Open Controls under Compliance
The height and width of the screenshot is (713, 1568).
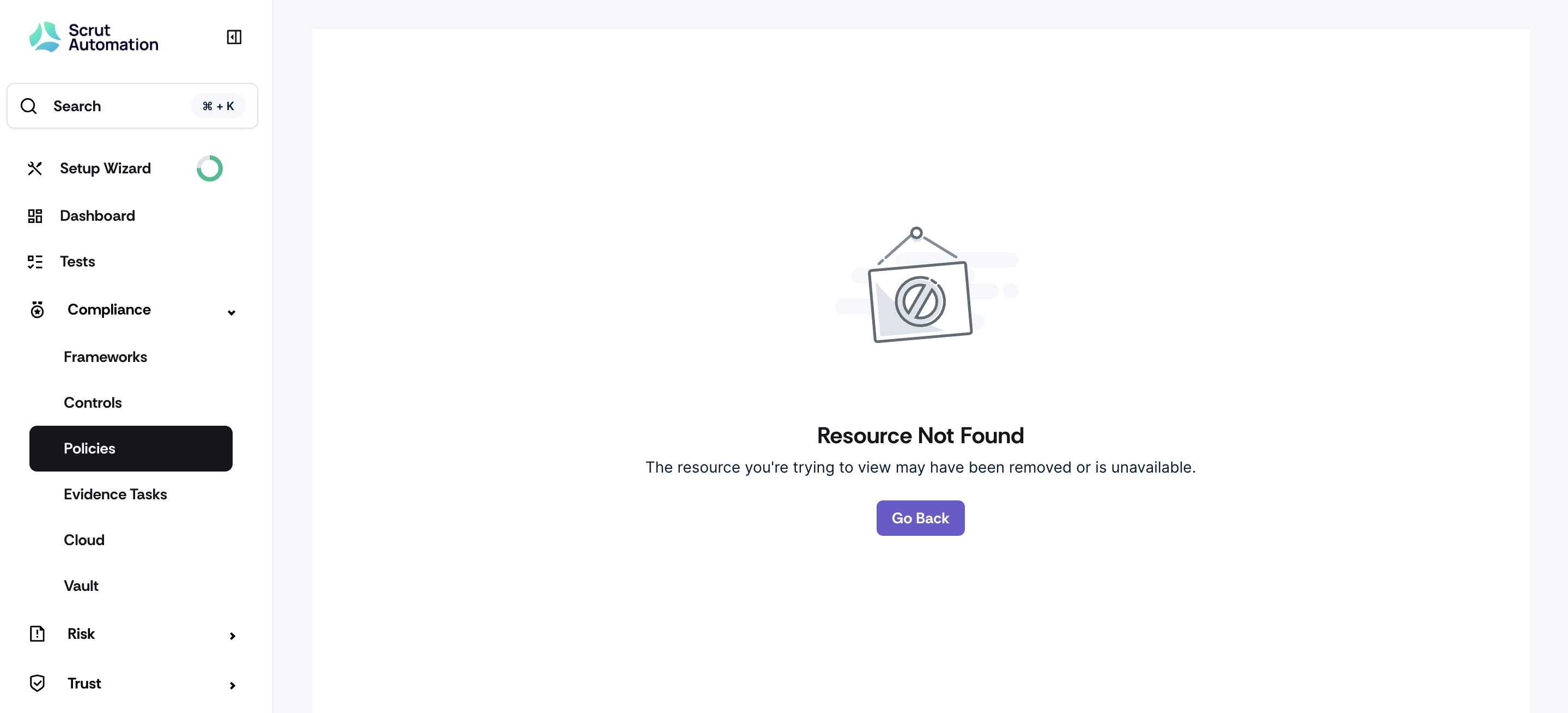(x=93, y=402)
